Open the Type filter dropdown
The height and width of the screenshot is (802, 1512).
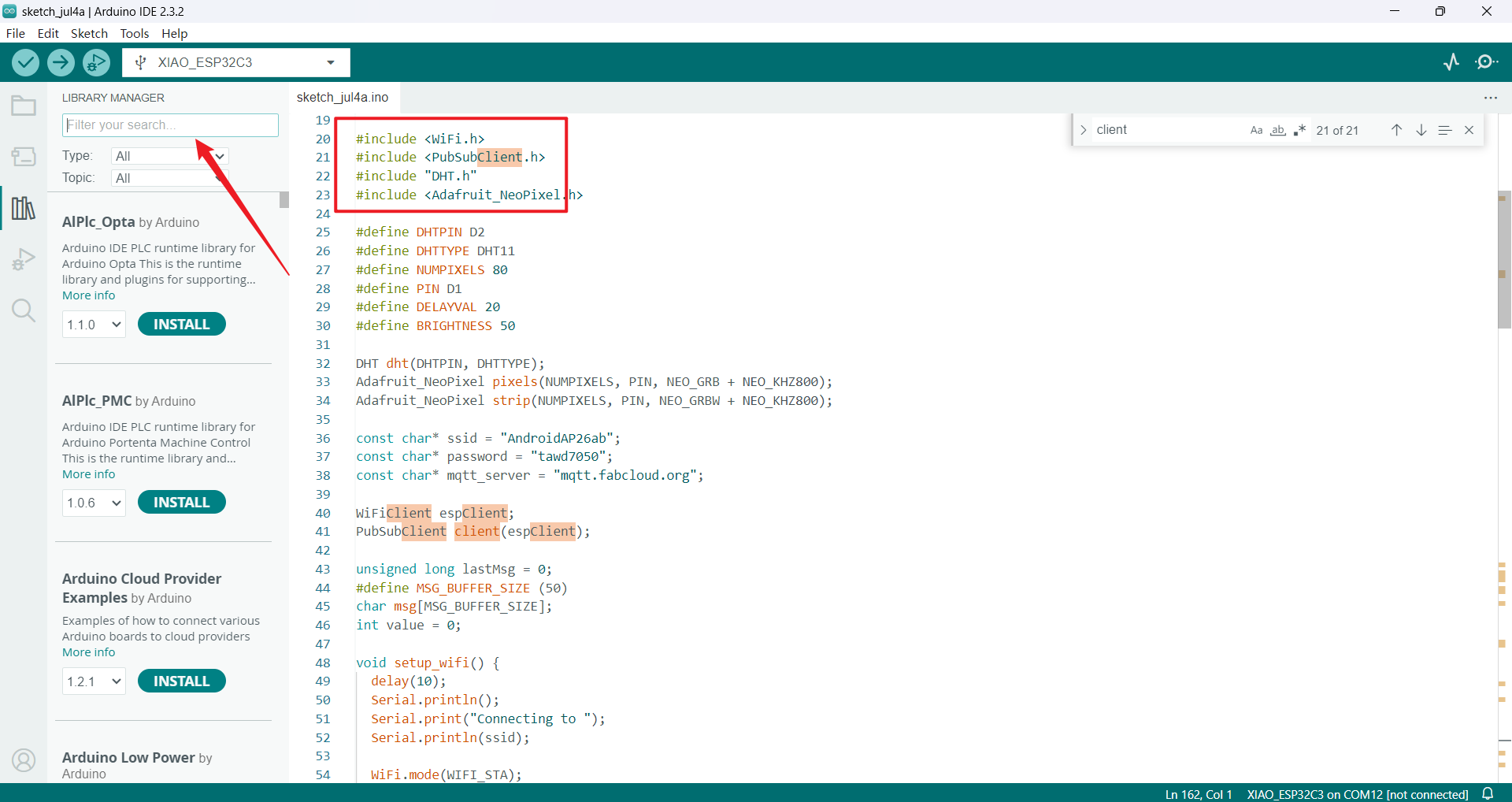(x=169, y=156)
